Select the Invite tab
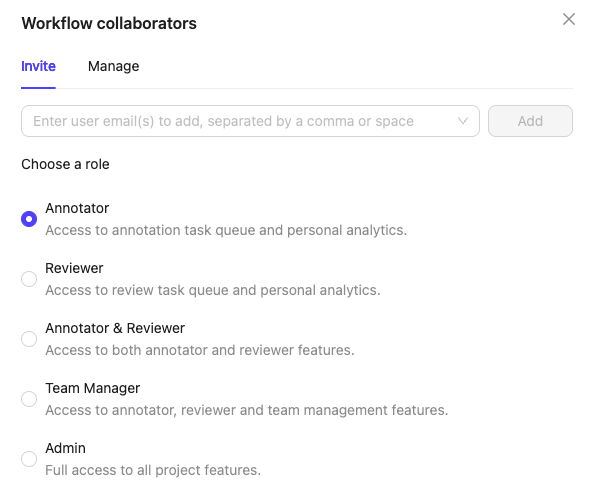Viewport: 589px width, 495px height. (38, 66)
